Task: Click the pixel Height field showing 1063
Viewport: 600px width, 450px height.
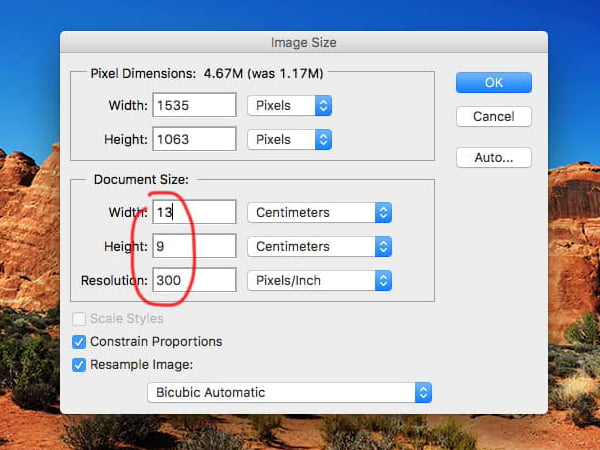Action: 194,139
